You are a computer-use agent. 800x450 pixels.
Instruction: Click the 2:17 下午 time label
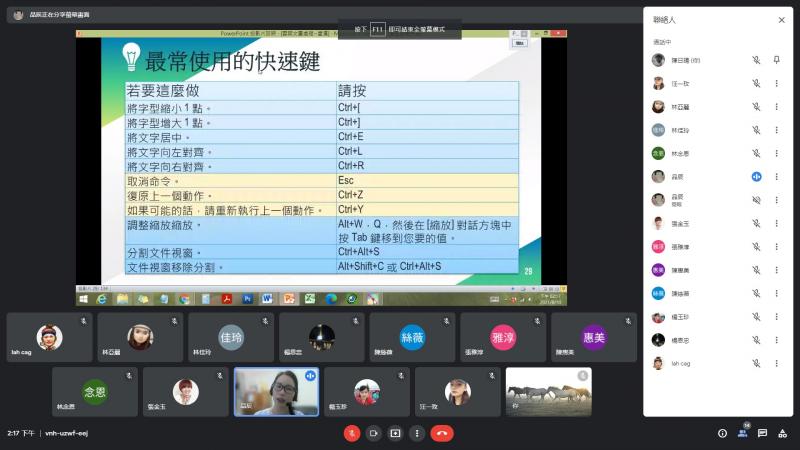[x=21, y=433]
